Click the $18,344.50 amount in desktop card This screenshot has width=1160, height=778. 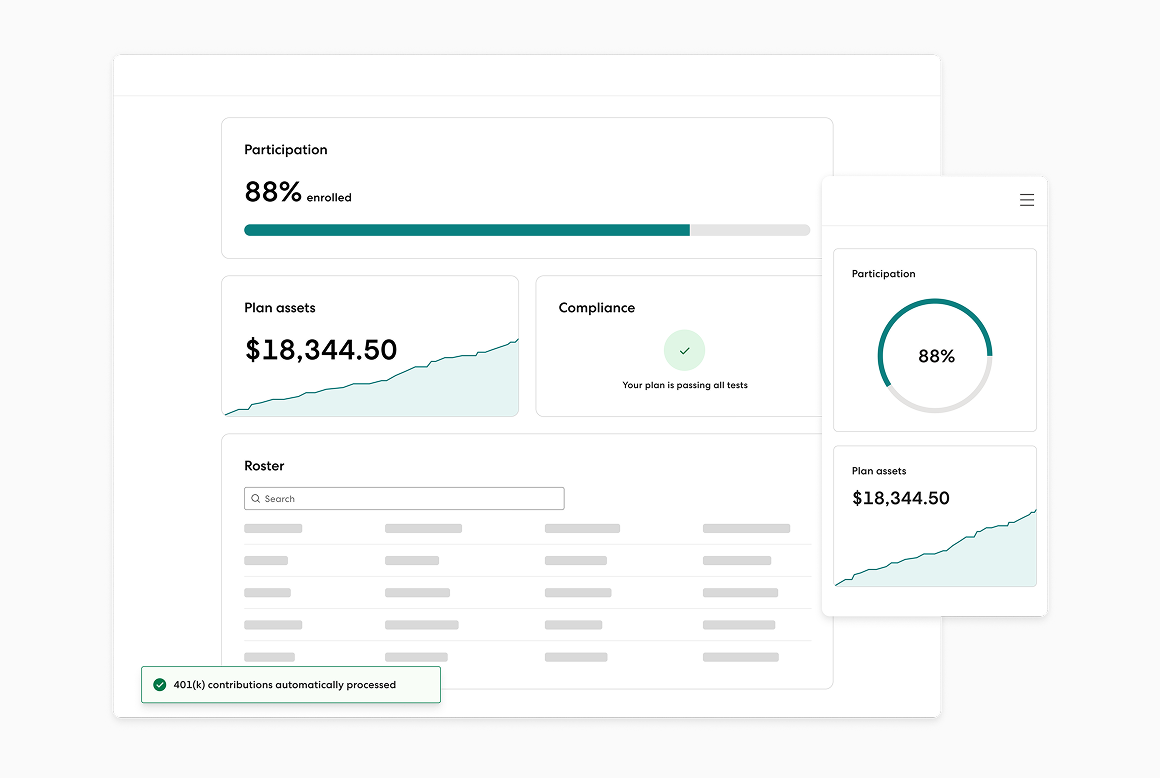[321, 350]
